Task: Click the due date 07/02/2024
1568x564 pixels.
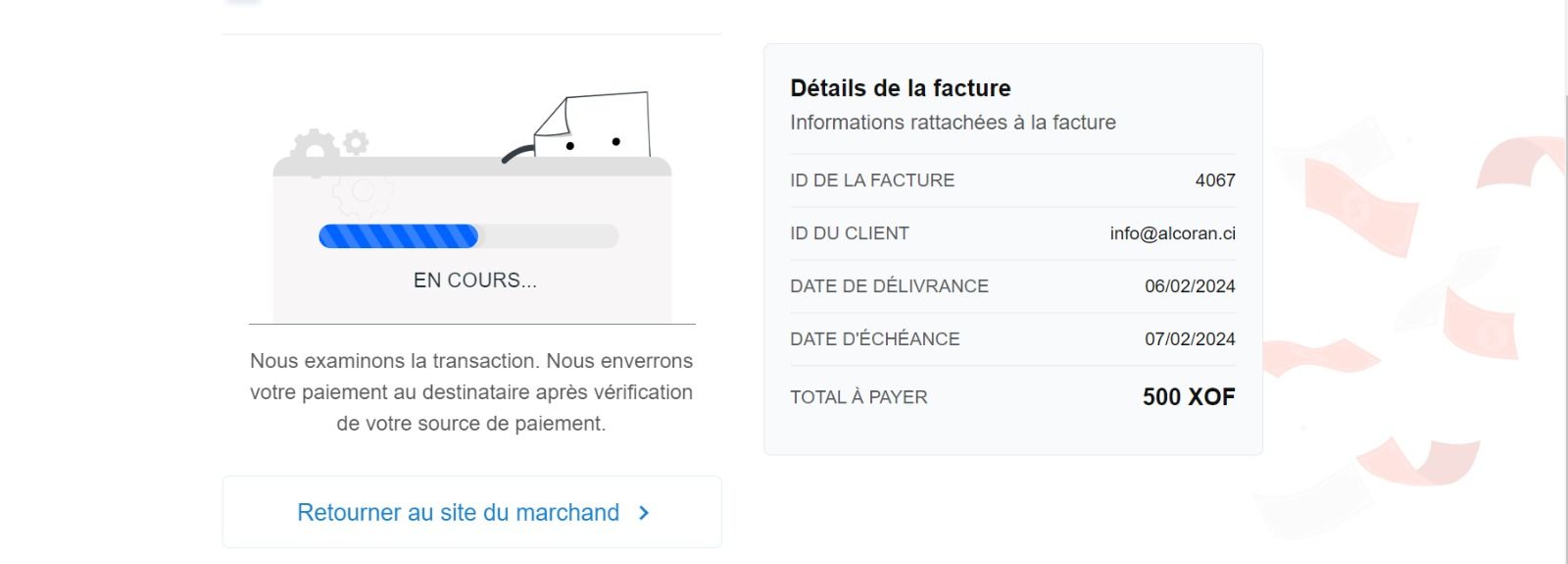Action: point(1190,339)
